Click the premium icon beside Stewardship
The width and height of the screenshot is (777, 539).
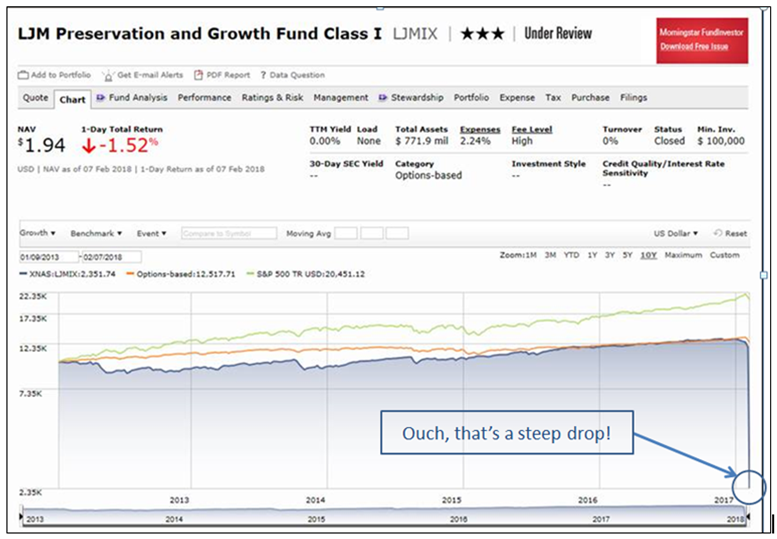tap(383, 98)
